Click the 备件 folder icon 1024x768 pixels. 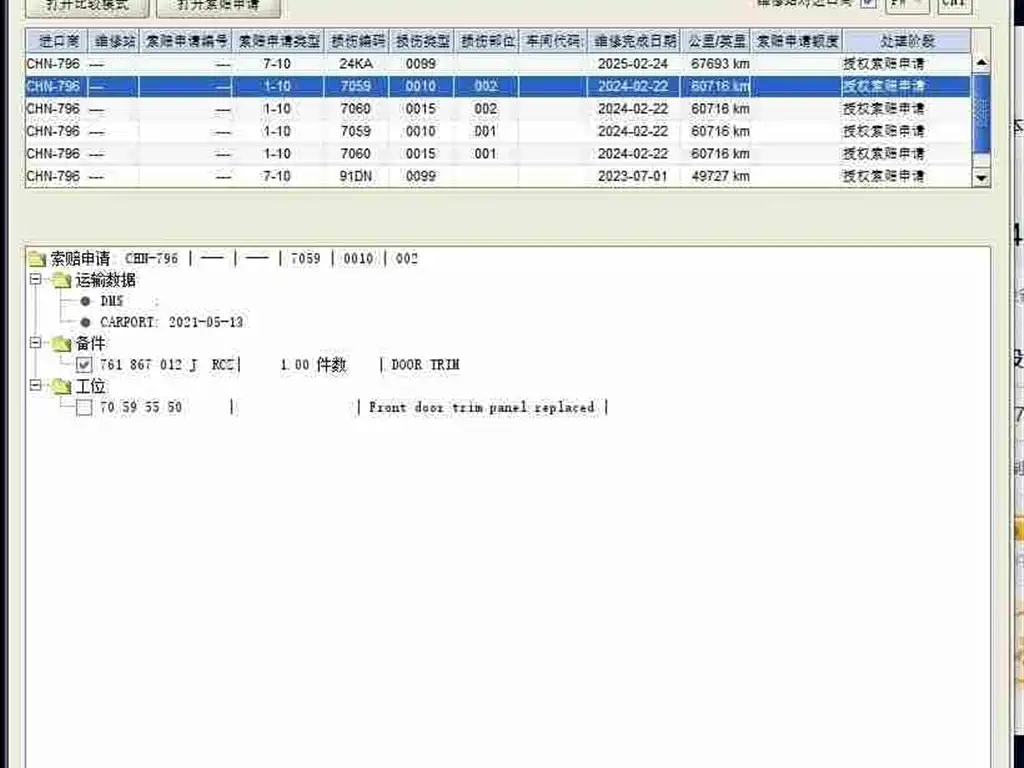(61, 344)
